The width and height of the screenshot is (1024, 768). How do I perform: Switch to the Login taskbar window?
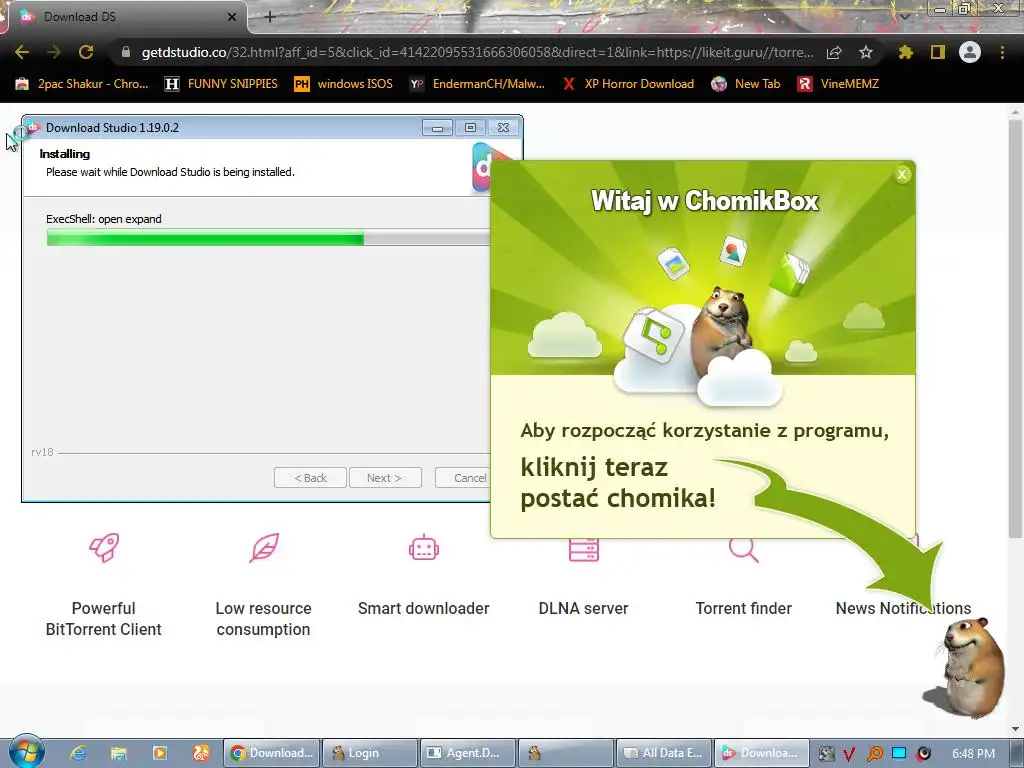370,753
